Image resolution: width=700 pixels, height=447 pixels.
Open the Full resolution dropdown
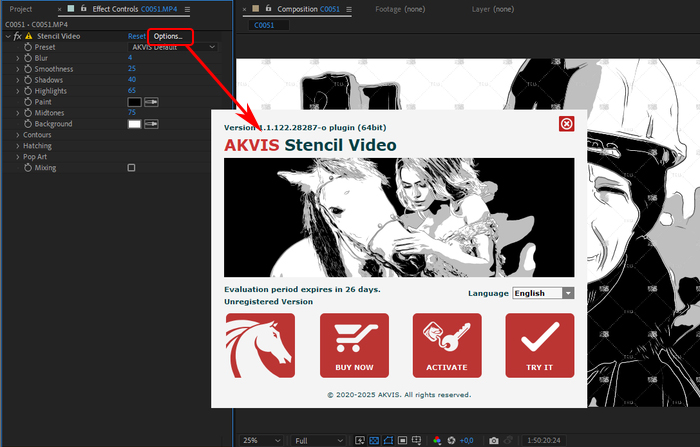click(x=319, y=440)
